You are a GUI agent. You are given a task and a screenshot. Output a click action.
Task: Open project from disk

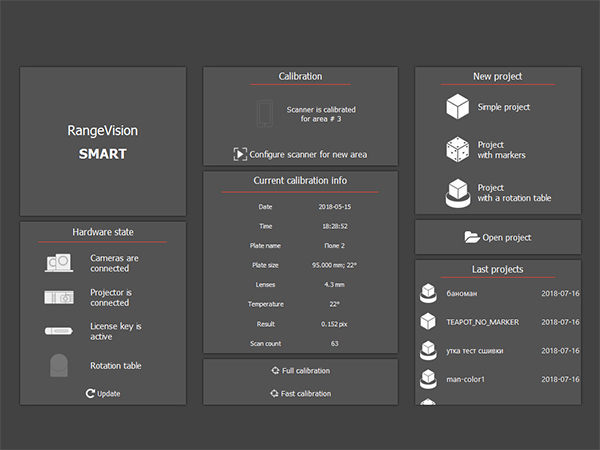coord(498,238)
